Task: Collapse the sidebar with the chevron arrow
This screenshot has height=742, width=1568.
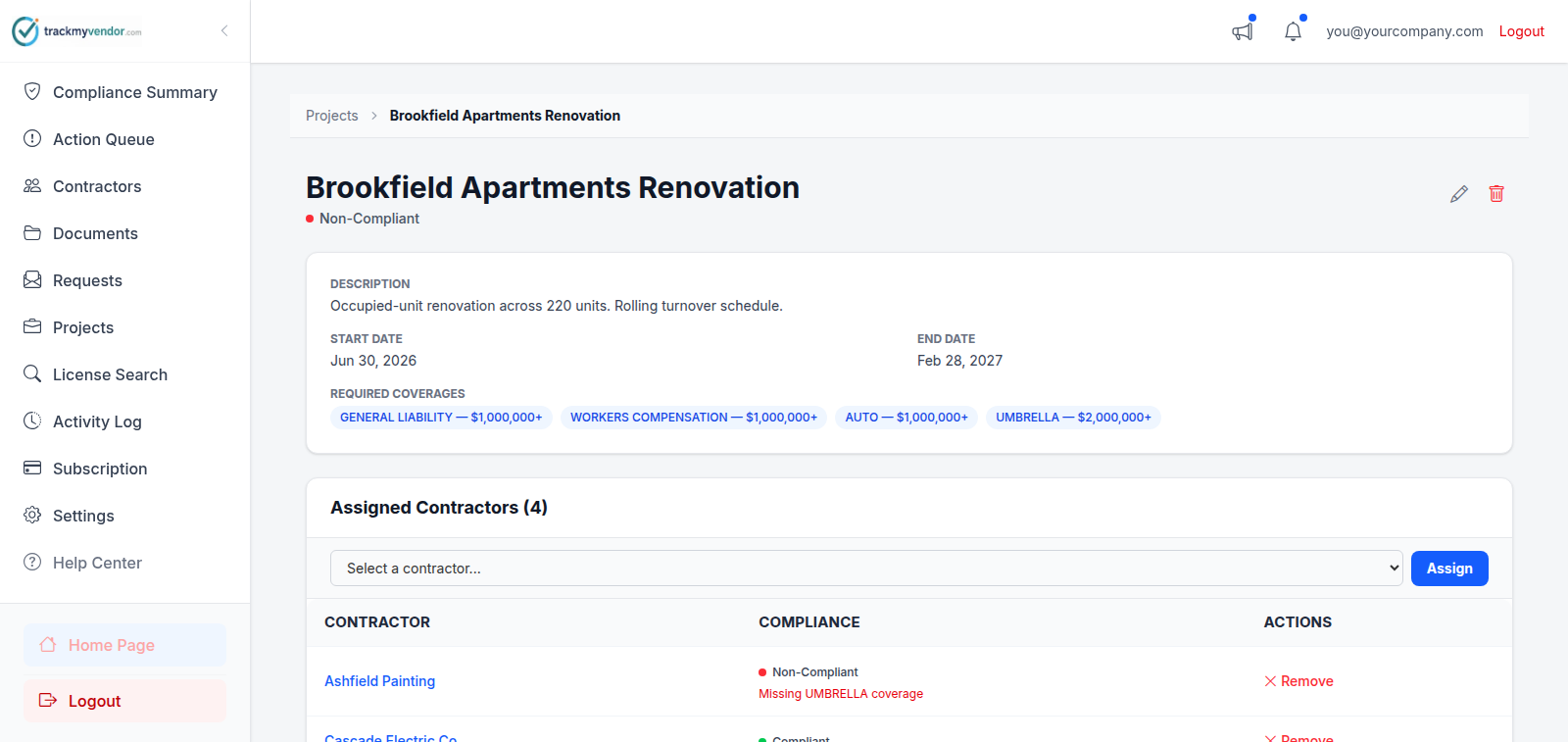Action: pos(224,30)
